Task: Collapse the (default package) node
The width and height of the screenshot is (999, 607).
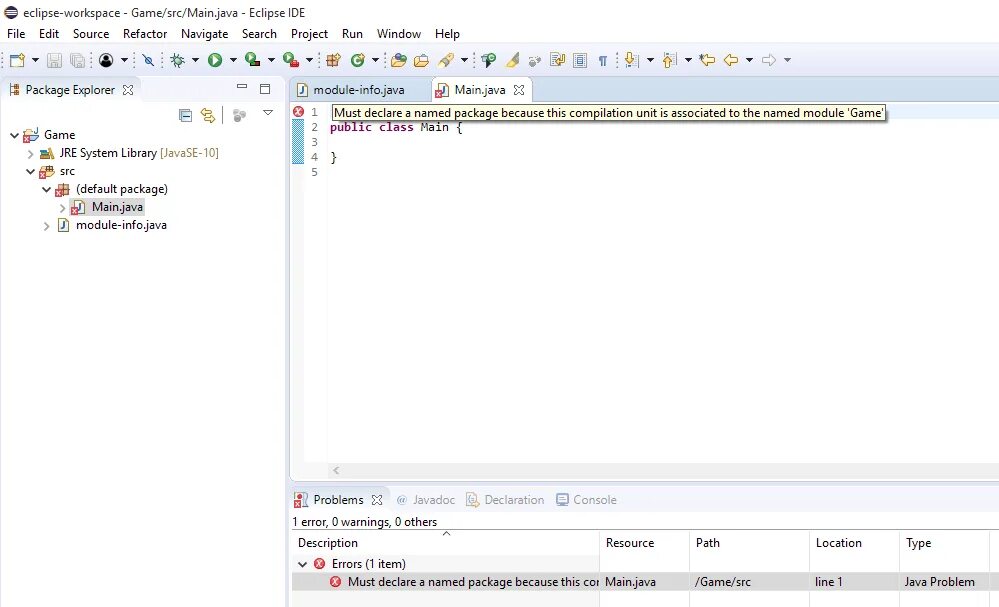Action: tap(46, 189)
